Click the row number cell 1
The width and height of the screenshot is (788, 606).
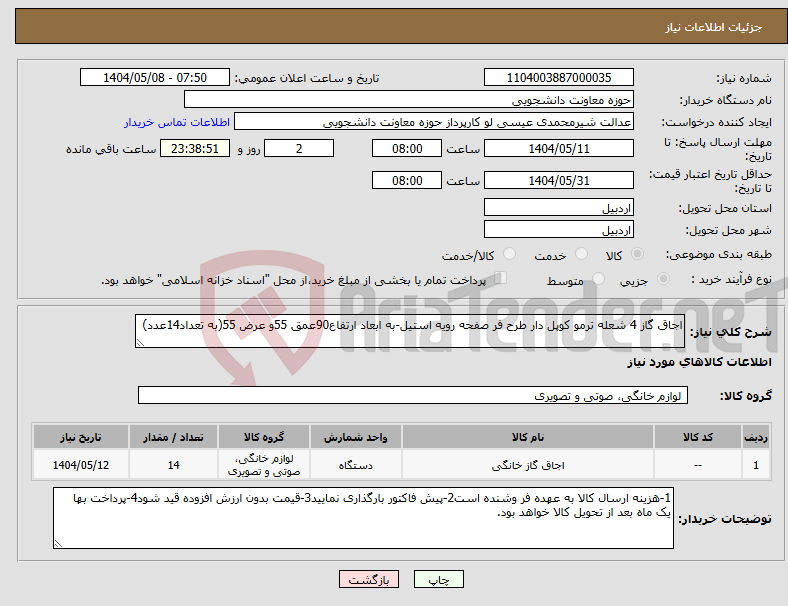click(x=755, y=465)
